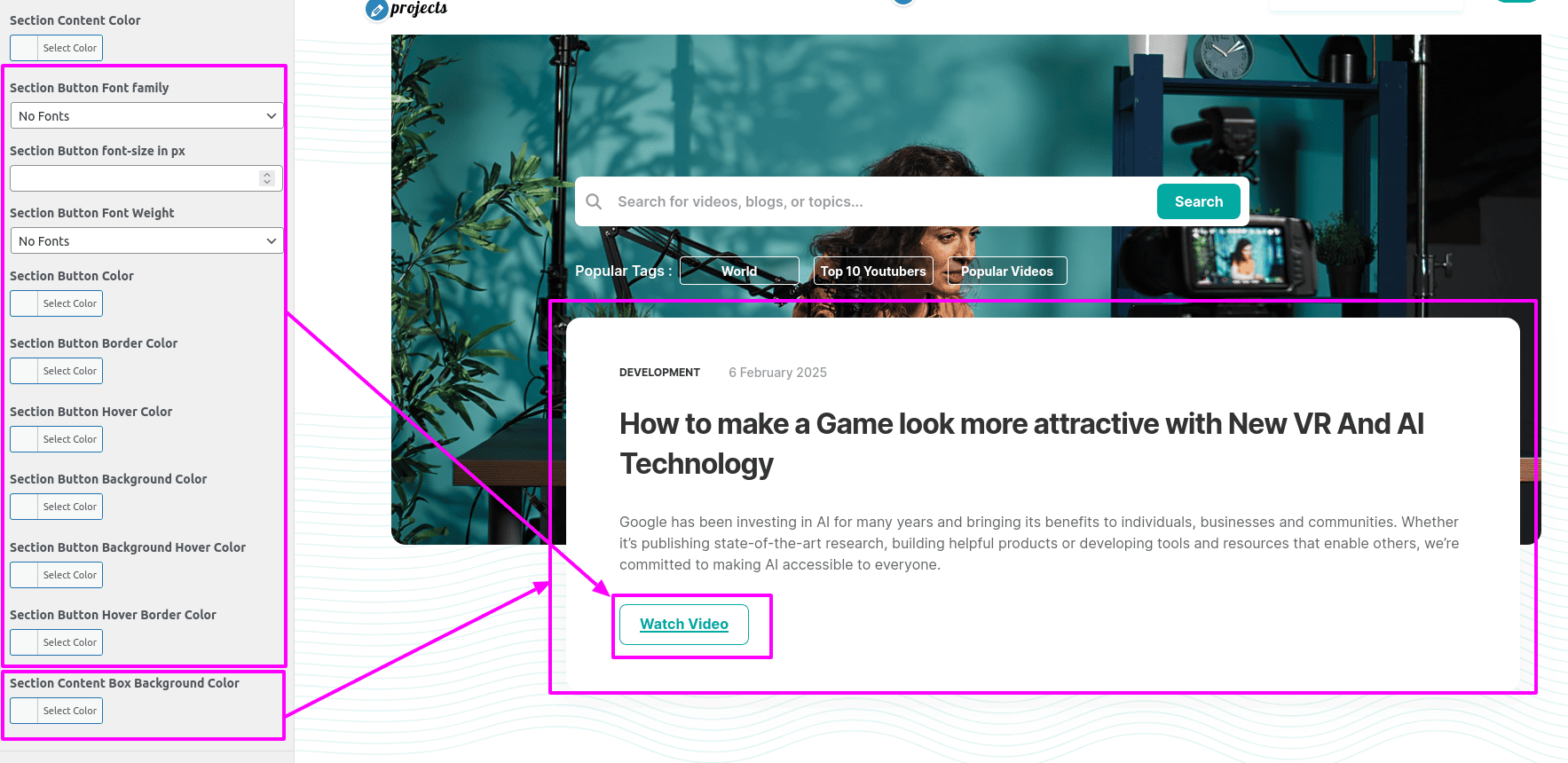Image resolution: width=1568 pixels, height=763 pixels.
Task: Click the Section Button Font Weight label
Action: pos(92,213)
